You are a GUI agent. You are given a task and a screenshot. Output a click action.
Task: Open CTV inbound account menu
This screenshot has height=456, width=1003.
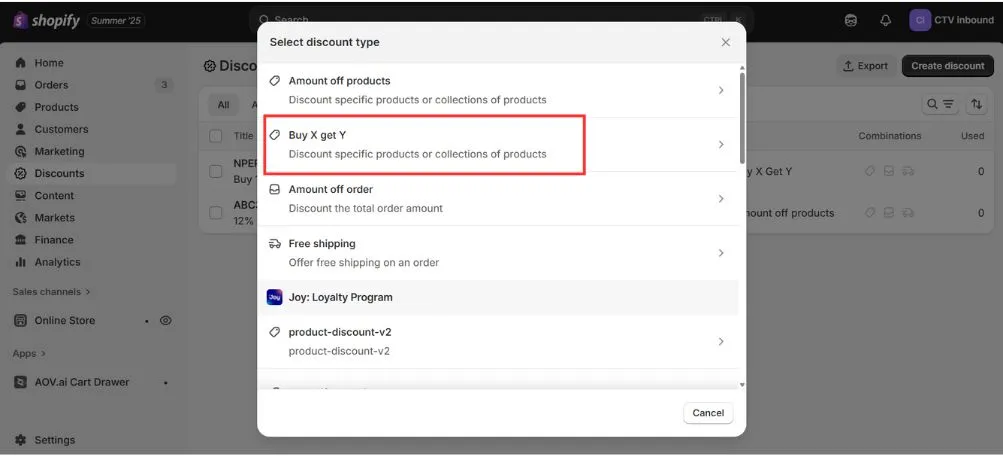[952, 20]
